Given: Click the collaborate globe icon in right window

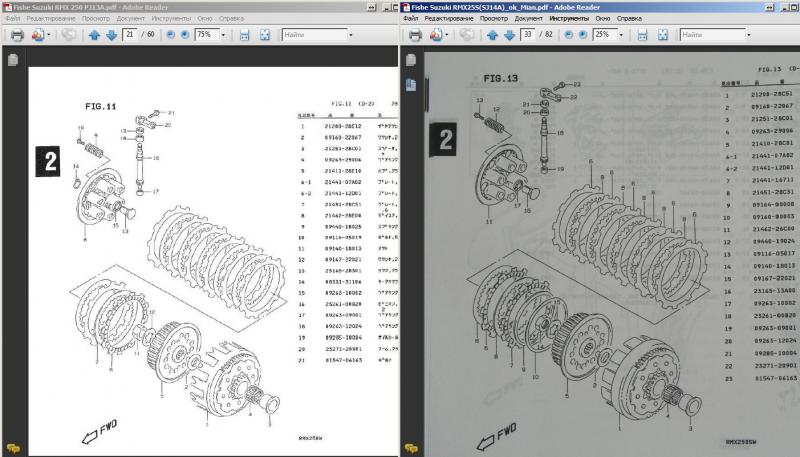Looking at the screenshot, I should pos(466,35).
